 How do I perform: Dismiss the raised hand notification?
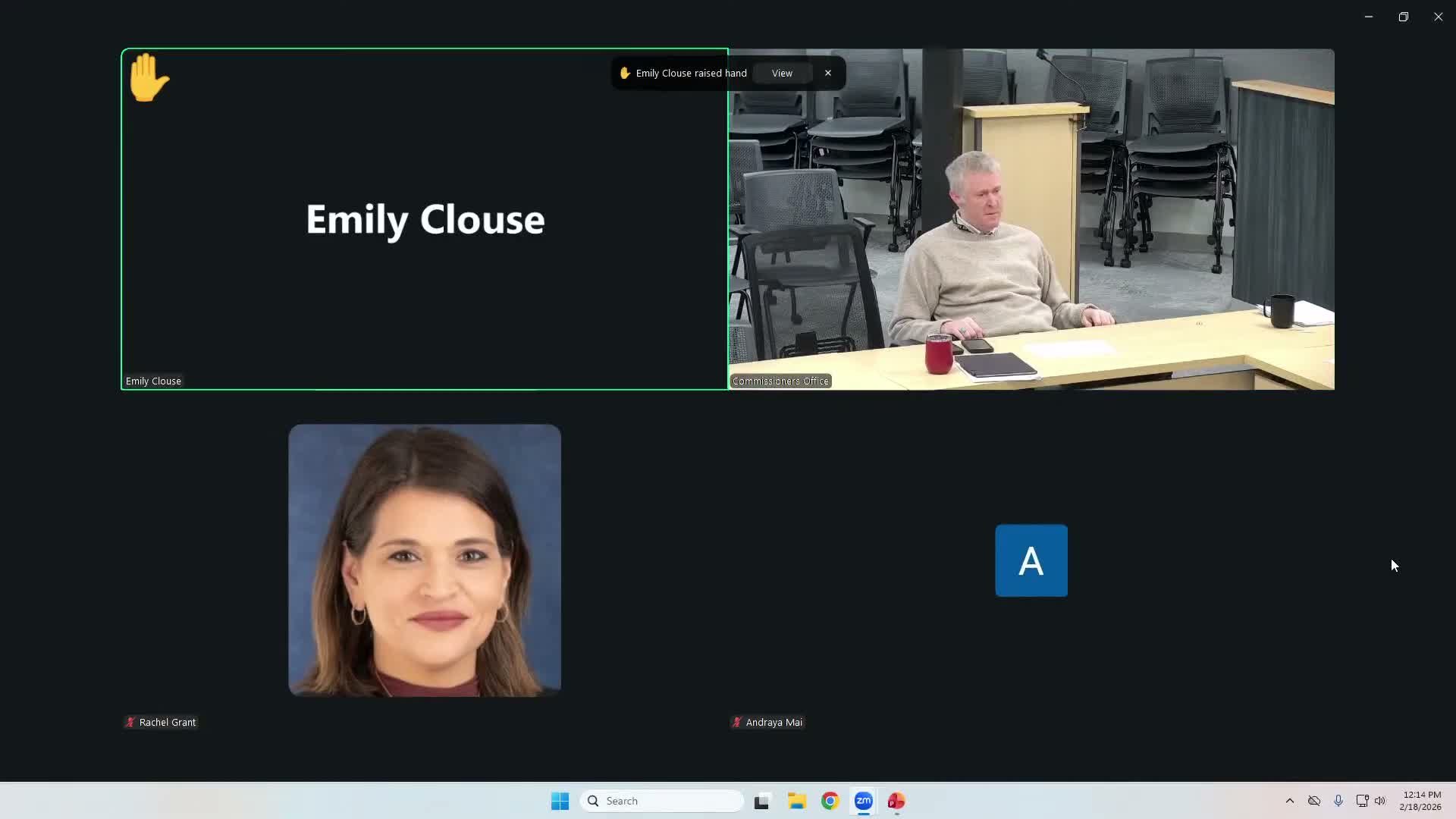click(828, 74)
